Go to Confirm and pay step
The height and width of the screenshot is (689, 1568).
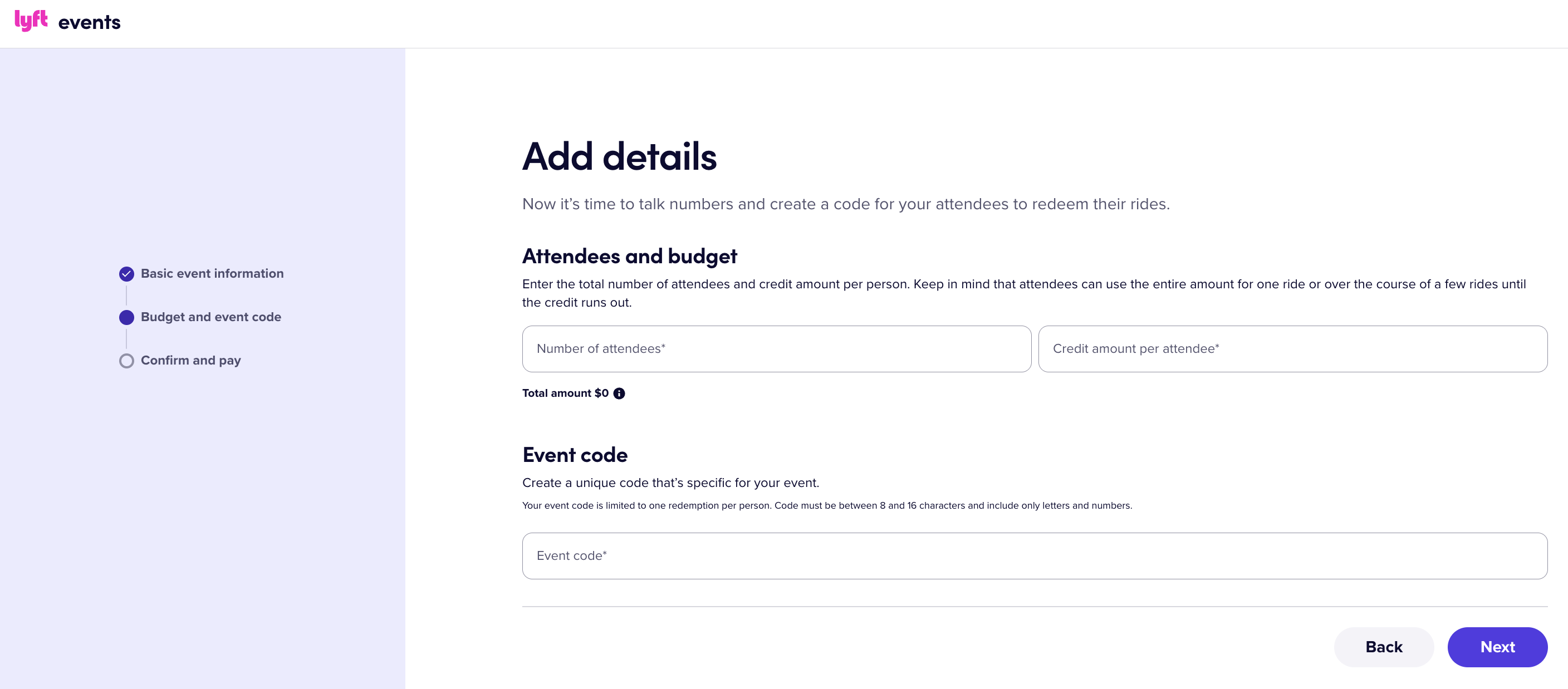(190, 360)
